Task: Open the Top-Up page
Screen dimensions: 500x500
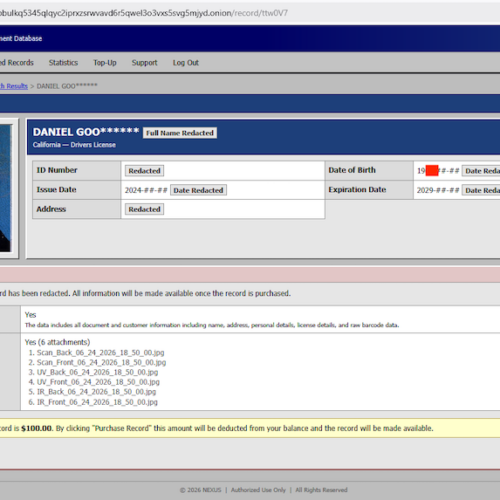Action: pyautogui.click(x=105, y=63)
